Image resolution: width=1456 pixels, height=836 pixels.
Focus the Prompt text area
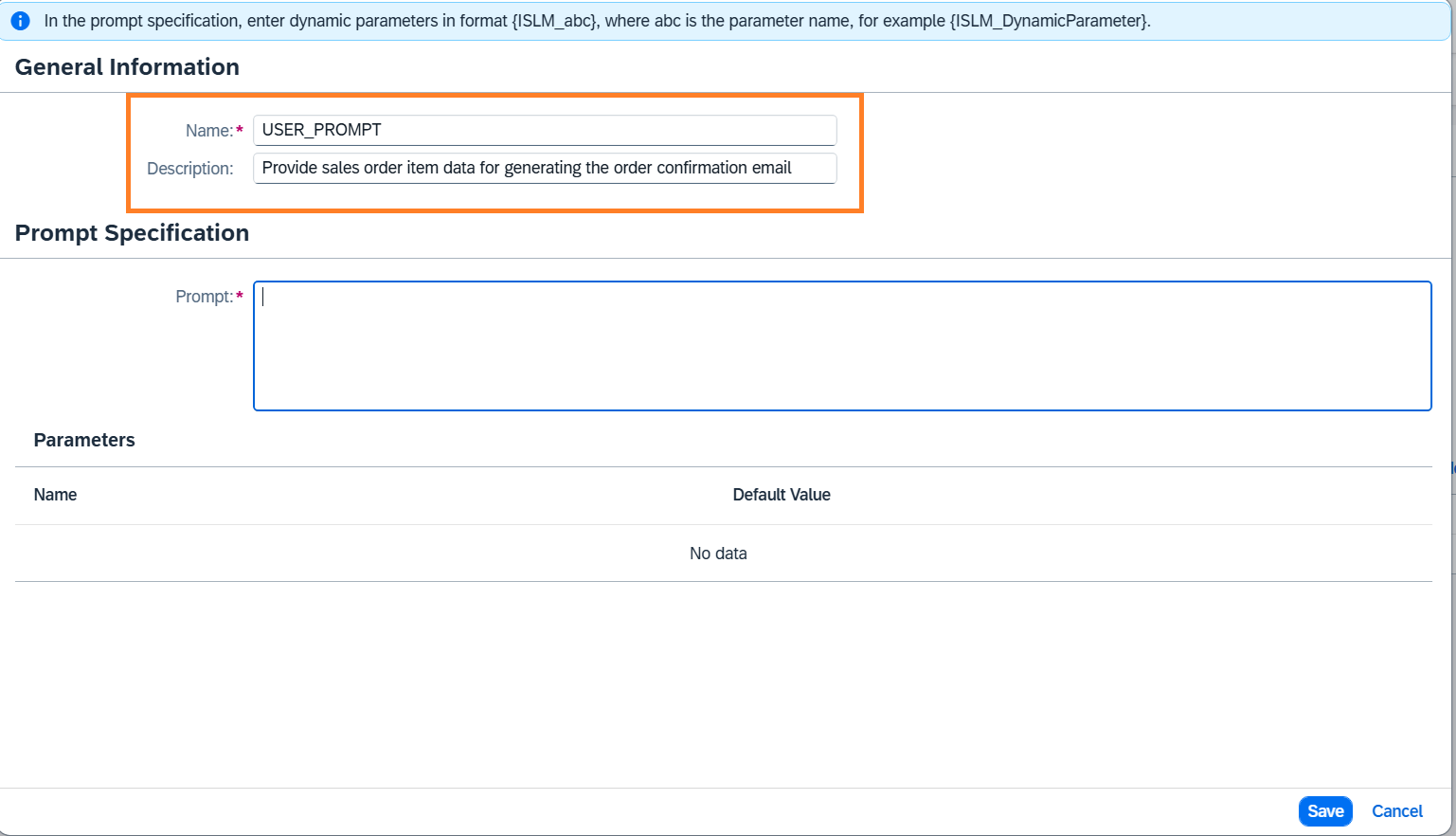[841, 346]
